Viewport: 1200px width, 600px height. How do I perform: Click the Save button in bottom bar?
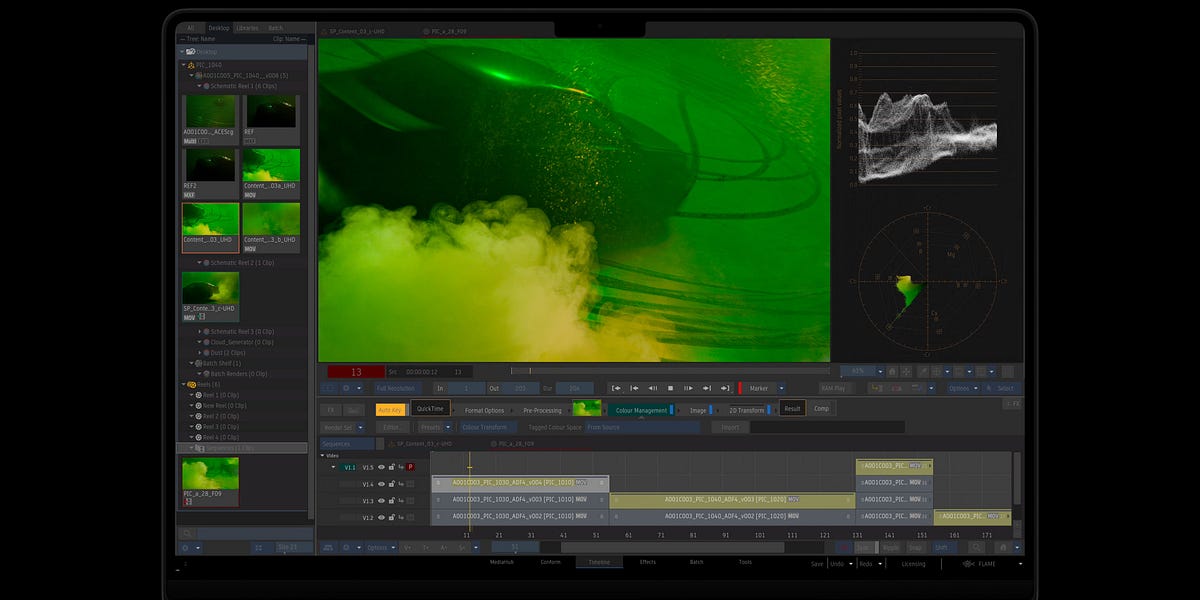[818, 564]
